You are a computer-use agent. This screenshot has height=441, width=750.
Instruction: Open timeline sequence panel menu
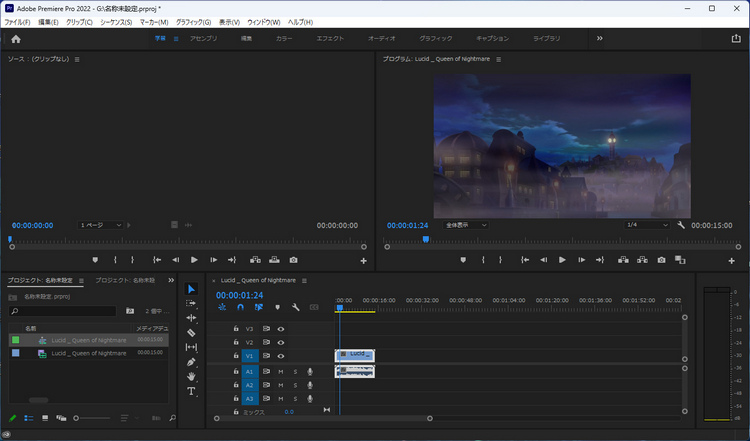click(x=304, y=281)
